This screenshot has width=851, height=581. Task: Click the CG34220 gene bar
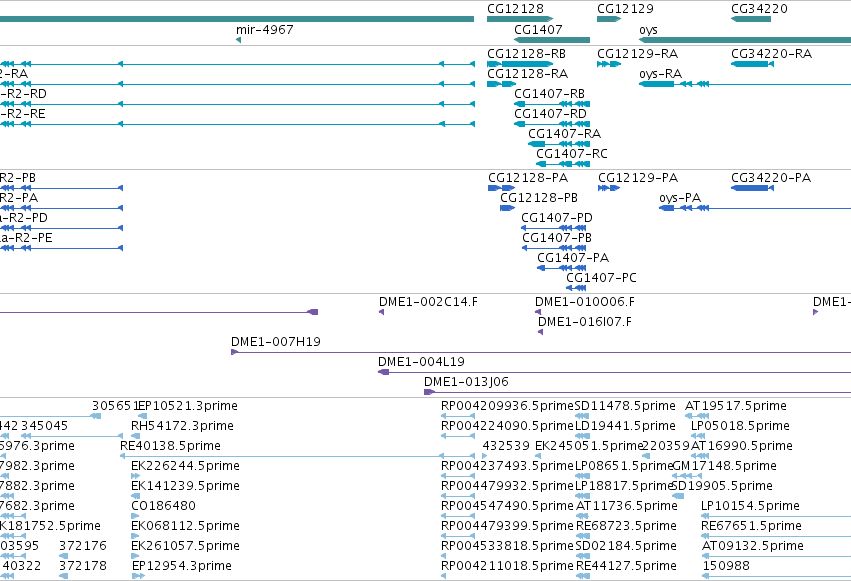pyautogui.click(x=751, y=19)
